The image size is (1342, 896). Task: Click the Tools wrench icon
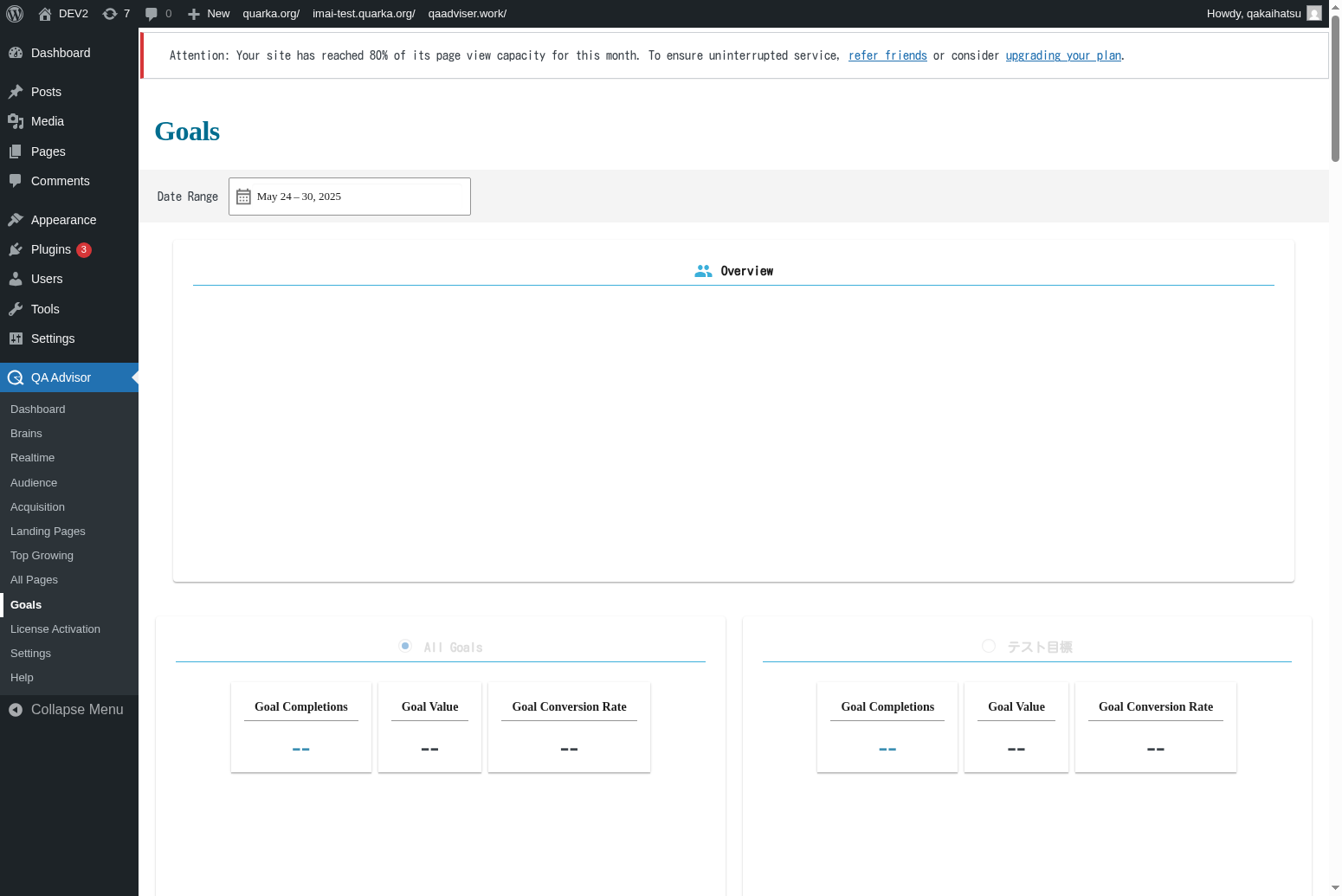(x=16, y=309)
